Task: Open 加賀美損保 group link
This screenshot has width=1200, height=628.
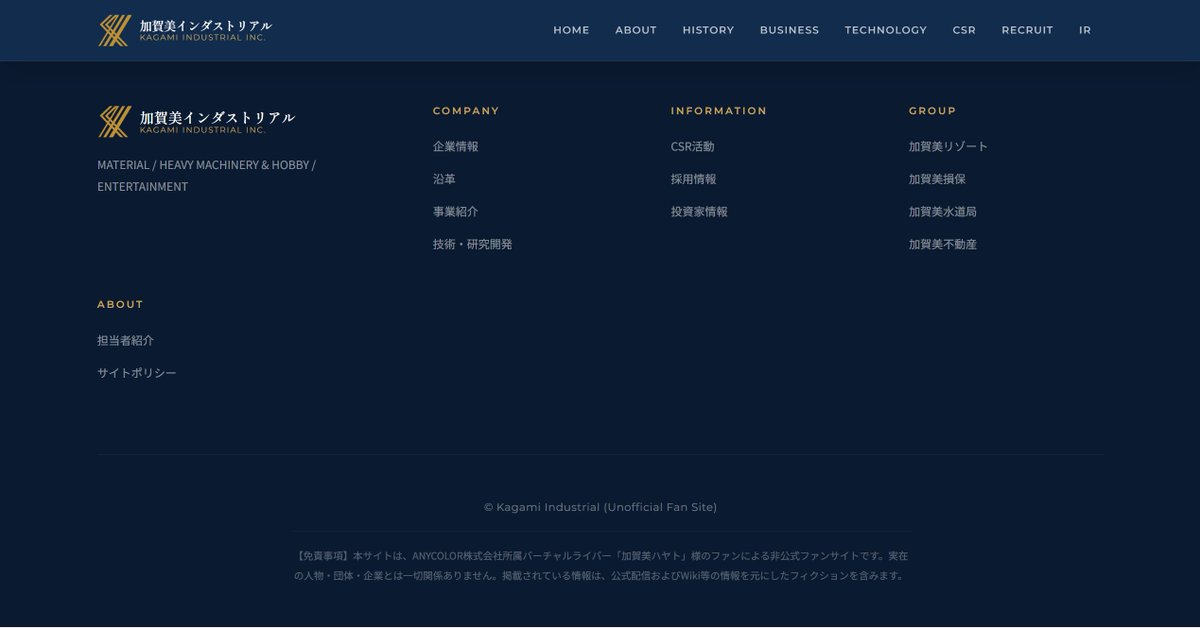Action: [x=937, y=179]
